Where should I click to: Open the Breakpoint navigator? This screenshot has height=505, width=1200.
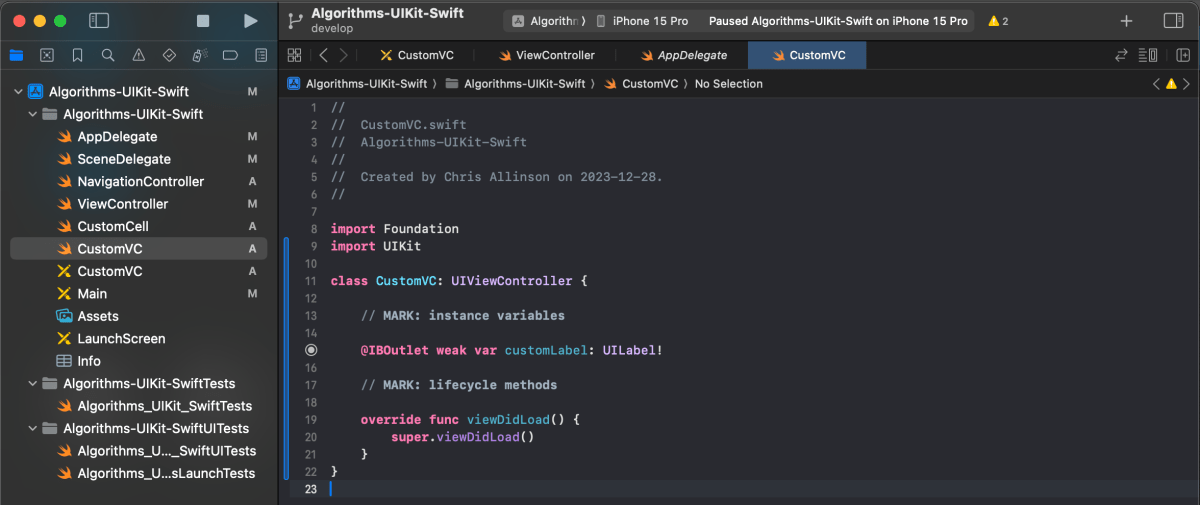click(230, 55)
